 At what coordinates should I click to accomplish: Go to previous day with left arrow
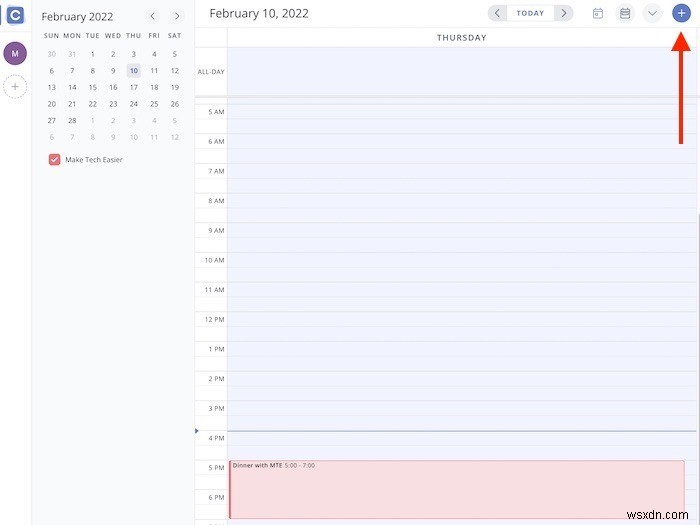[x=497, y=13]
